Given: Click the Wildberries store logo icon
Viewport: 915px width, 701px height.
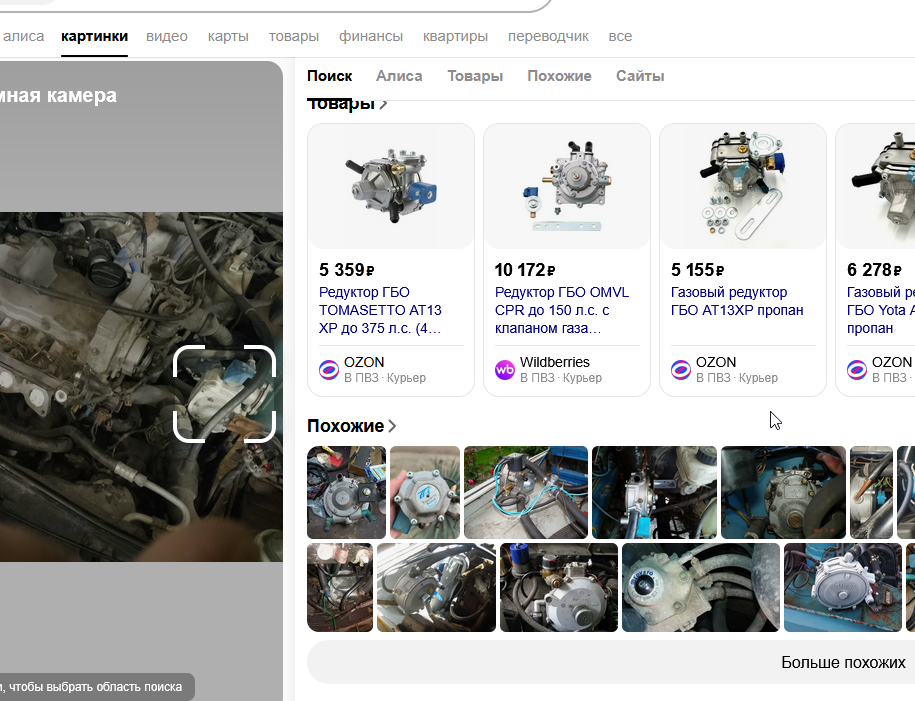Looking at the screenshot, I should tap(505, 369).
